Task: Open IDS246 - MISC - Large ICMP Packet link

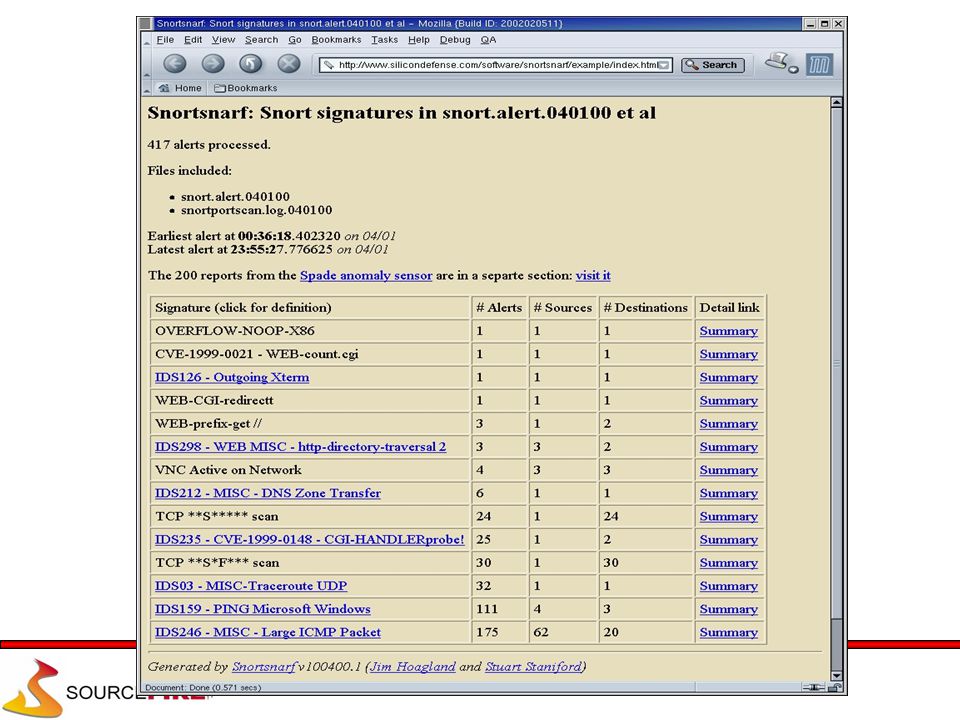Action: [x=268, y=632]
